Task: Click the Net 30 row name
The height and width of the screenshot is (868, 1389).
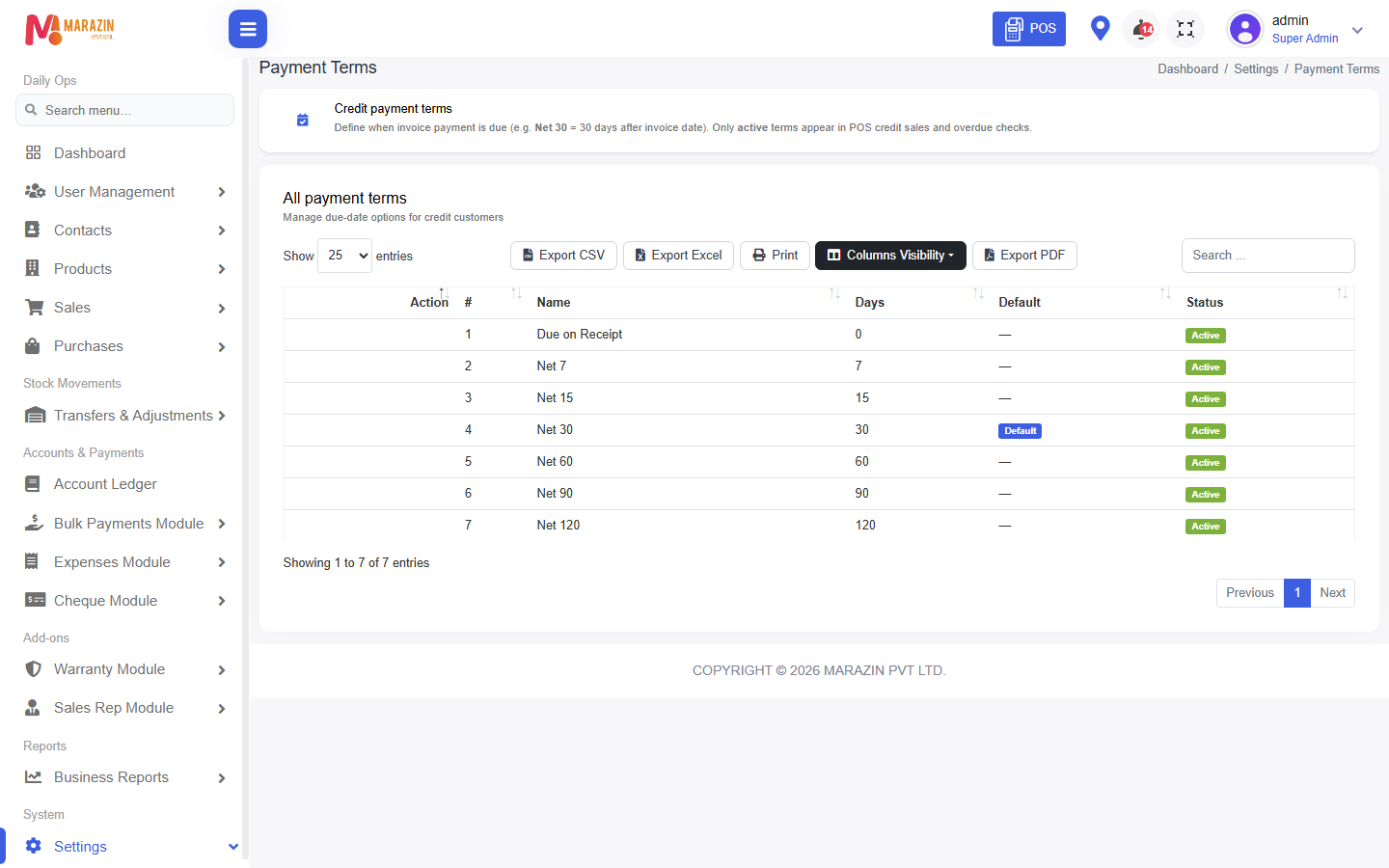Action: click(555, 430)
